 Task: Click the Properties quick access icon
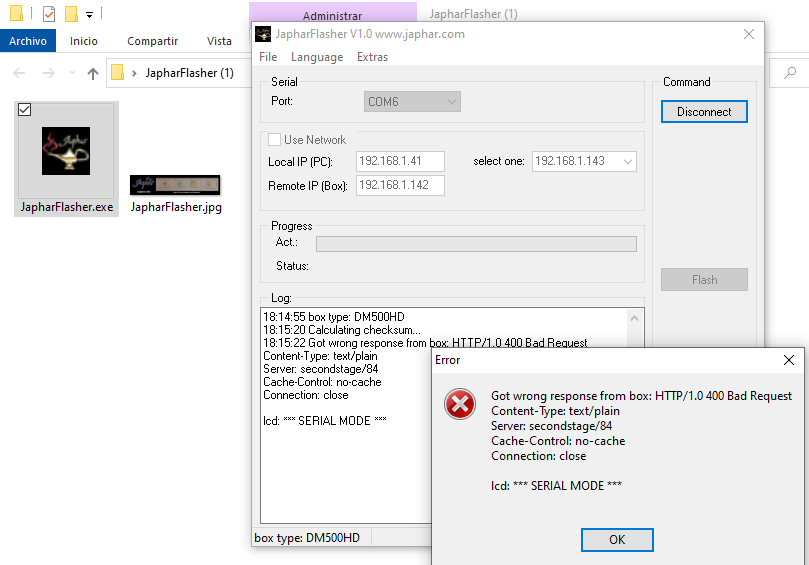pyautogui.click(x=48, y=13)
